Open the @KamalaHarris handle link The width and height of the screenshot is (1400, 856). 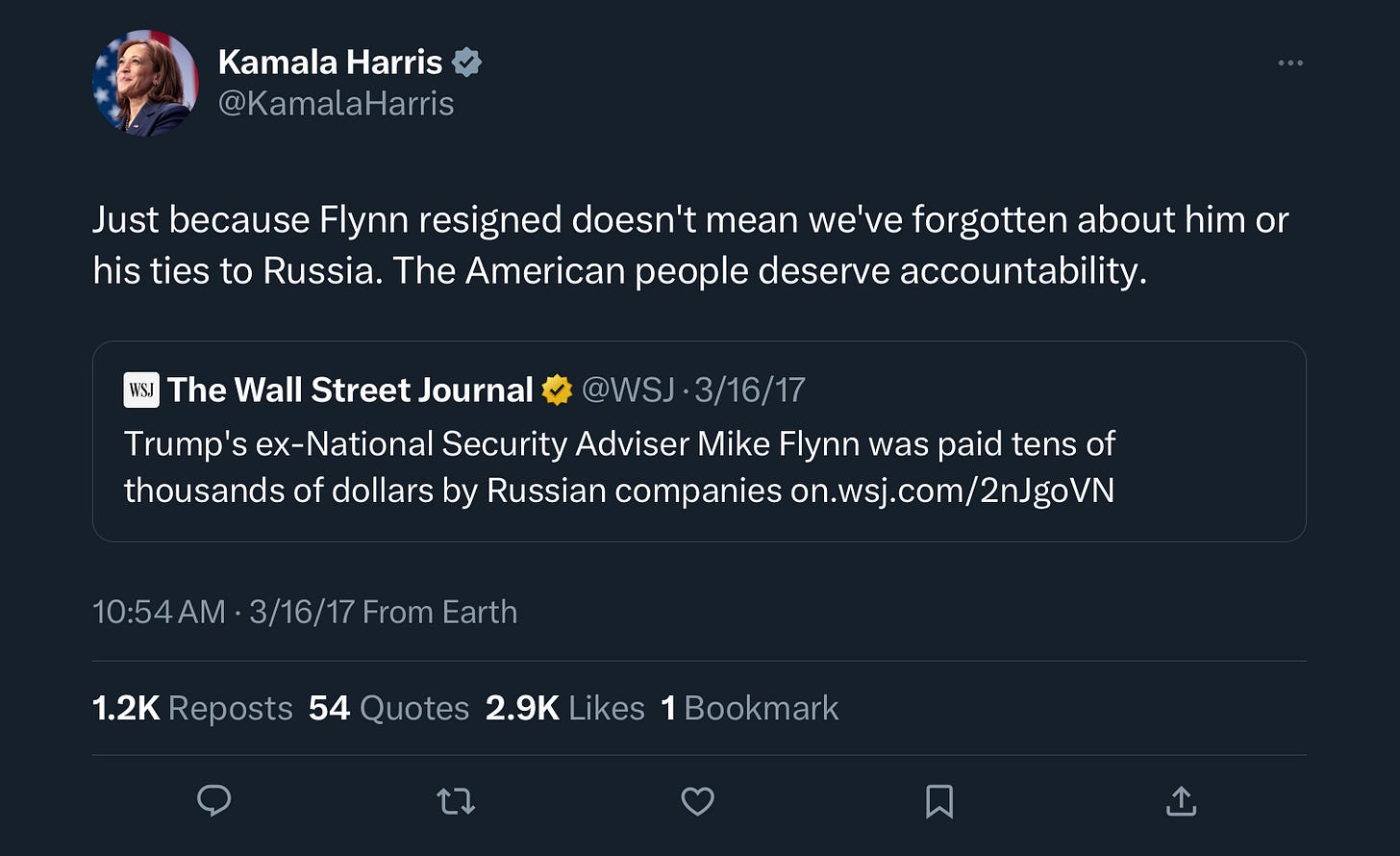[336, 104]
